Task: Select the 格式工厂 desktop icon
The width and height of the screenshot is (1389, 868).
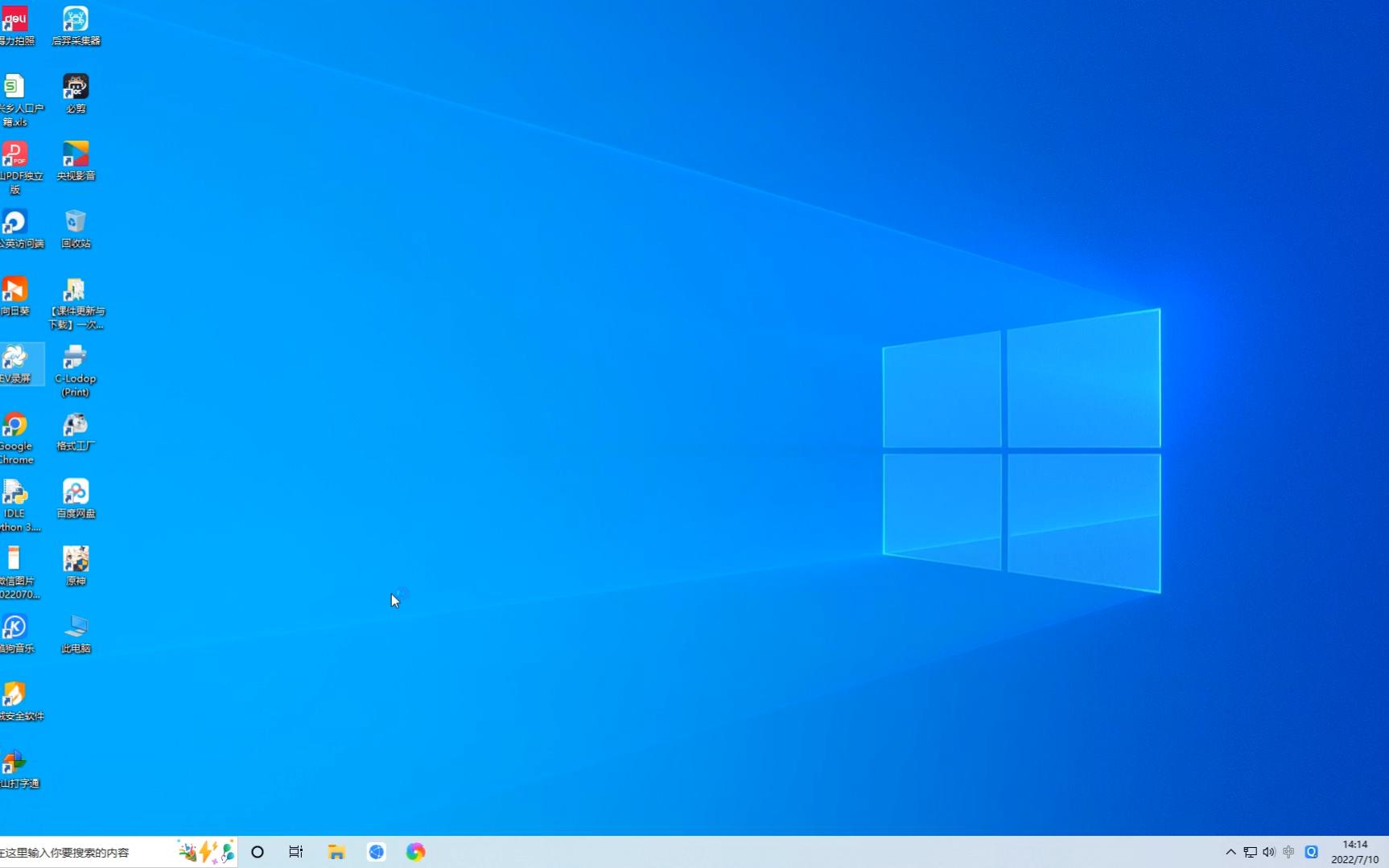Action: [x=76, y=430]
